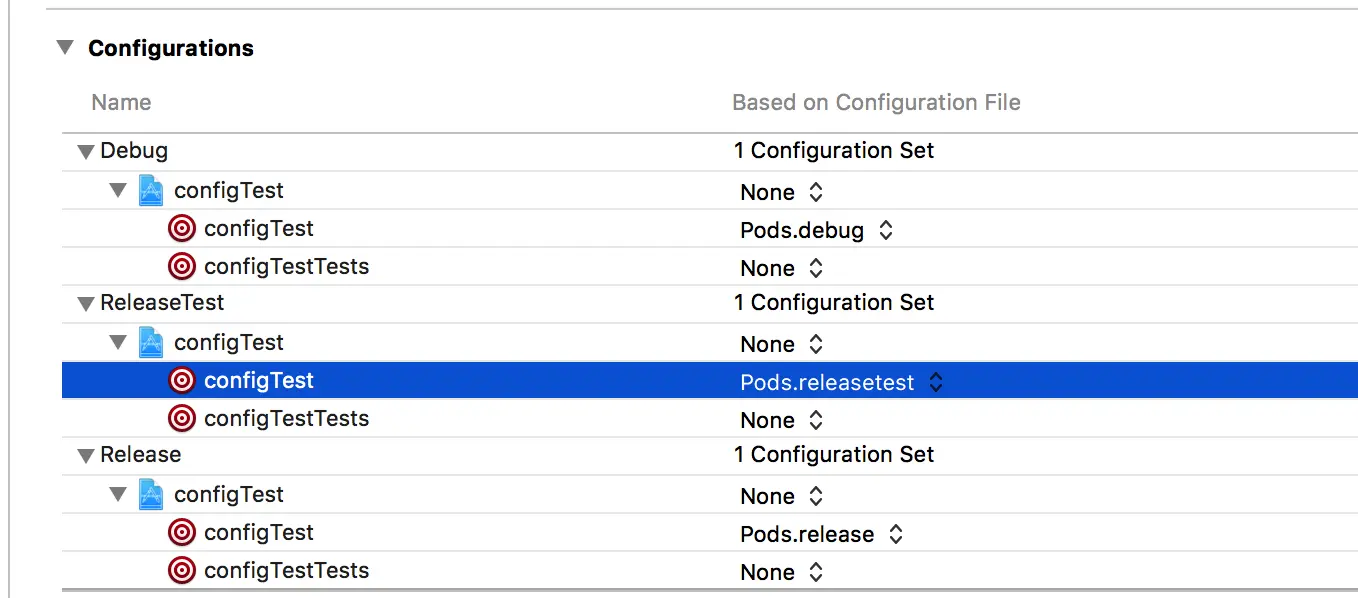This screenshot has width=1358, height=598.
Task: Collapse the Debug configuration group
Action: [x=86, y=152]
